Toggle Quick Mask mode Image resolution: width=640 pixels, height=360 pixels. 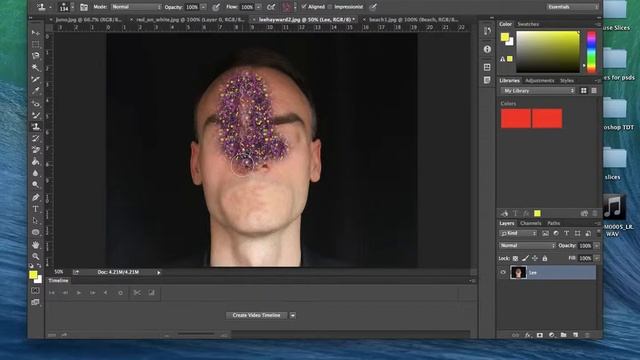36,291
